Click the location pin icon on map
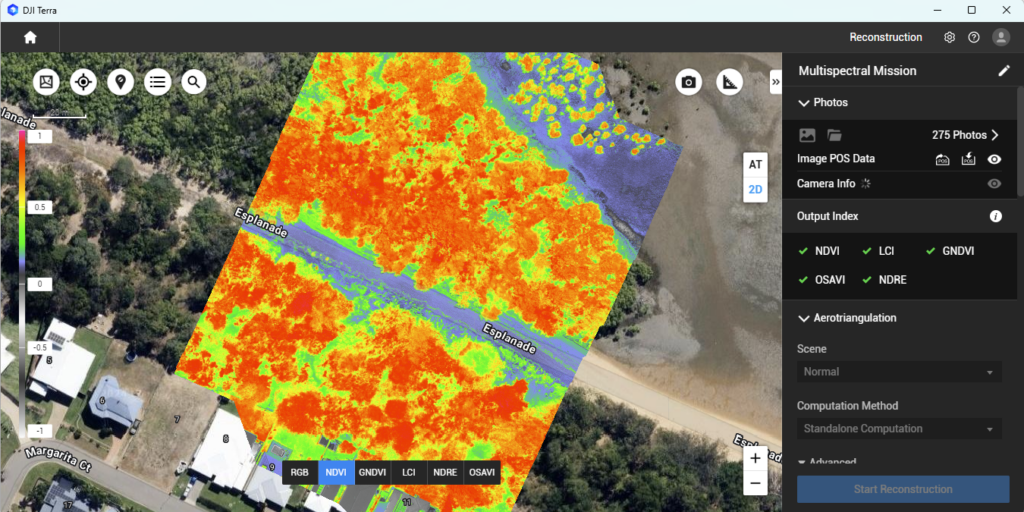Image resolution: width=1024 pixels, height=512 pixels. pos(121,82)
